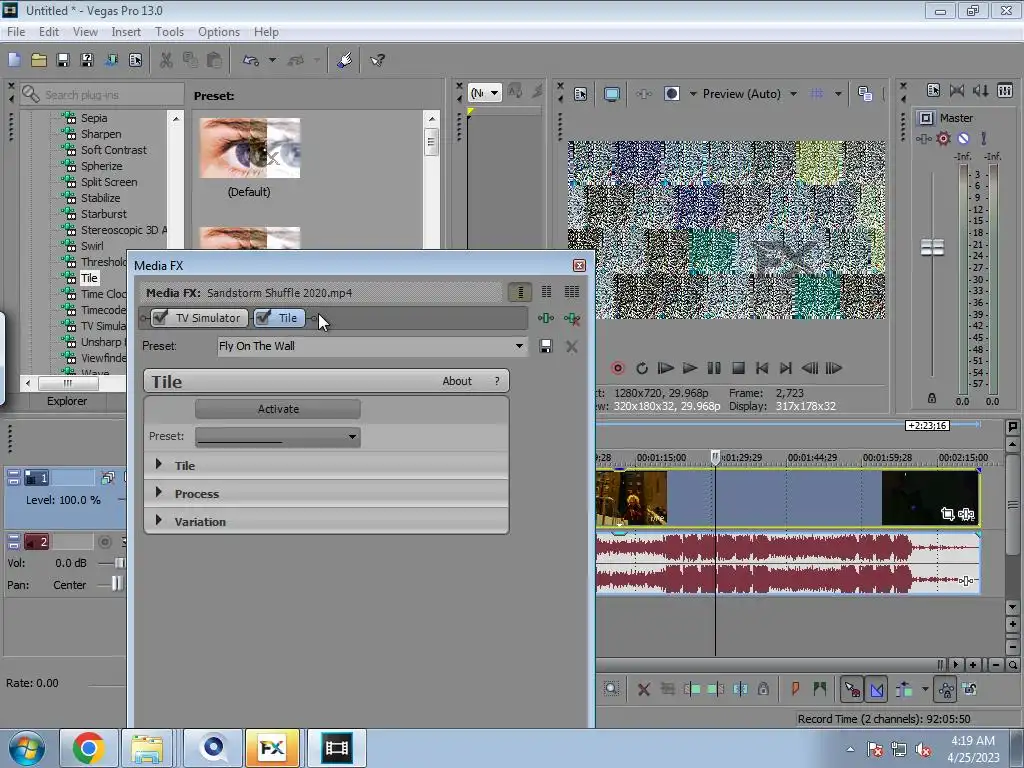Open the Mixing Console icon

click(1005, 91)
